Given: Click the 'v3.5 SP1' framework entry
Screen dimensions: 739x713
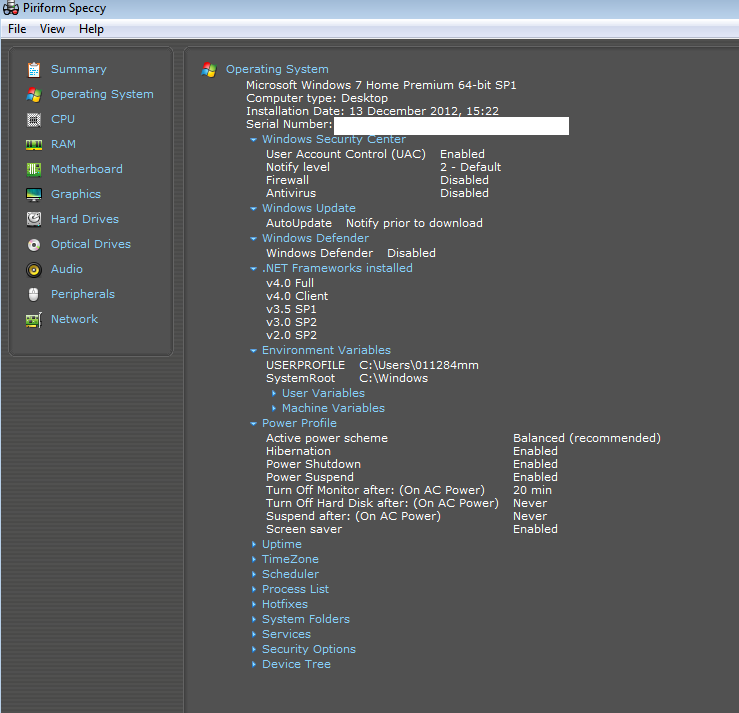Looking at the screenshot, I should click(x=291, y=309).
